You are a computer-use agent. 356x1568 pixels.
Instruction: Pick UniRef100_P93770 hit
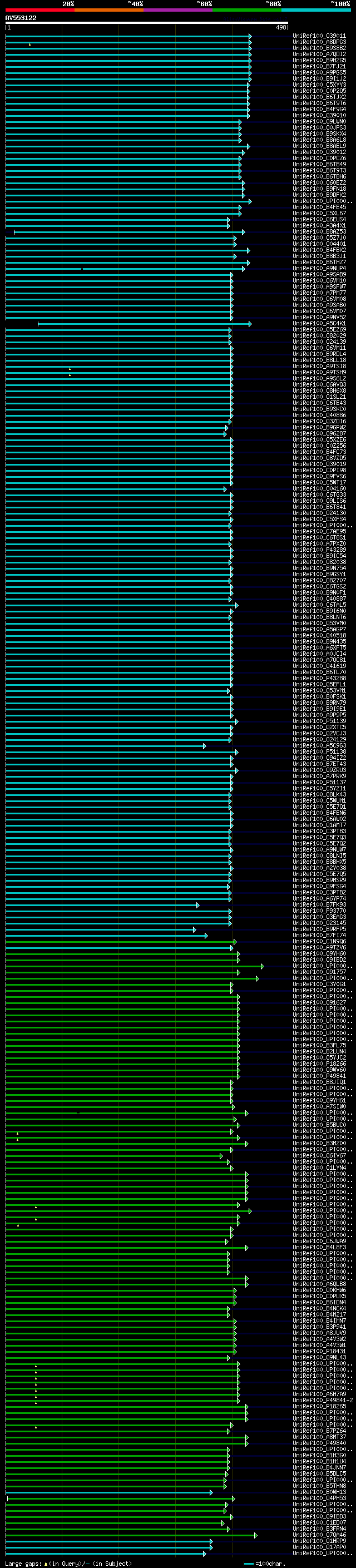[319, 911]
